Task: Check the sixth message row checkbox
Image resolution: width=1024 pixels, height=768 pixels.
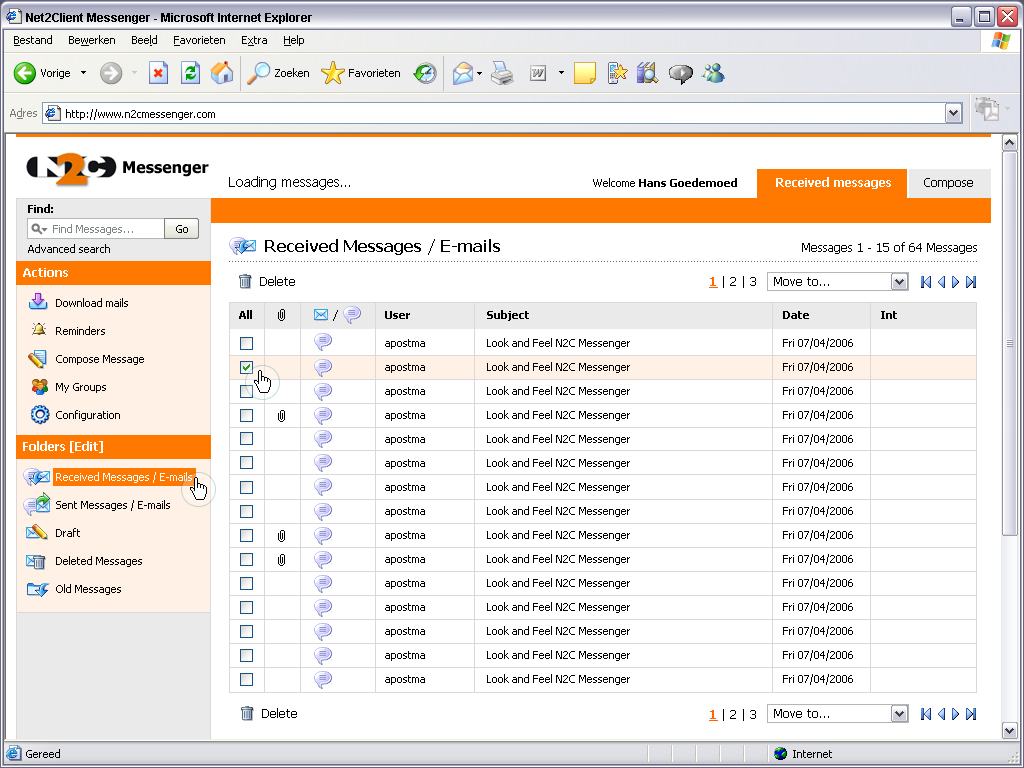Action: pos(246,463)
